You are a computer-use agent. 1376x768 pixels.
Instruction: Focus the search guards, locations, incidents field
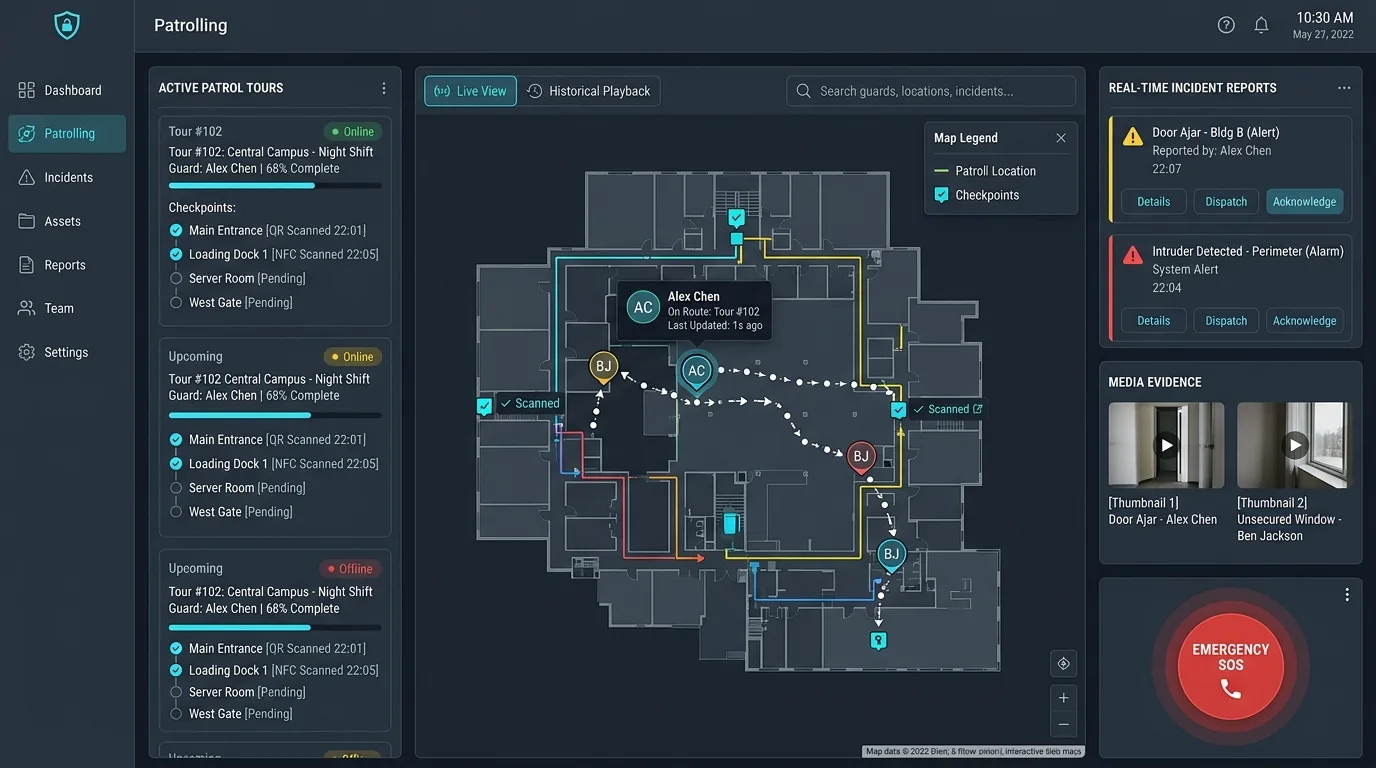[931, 91]
